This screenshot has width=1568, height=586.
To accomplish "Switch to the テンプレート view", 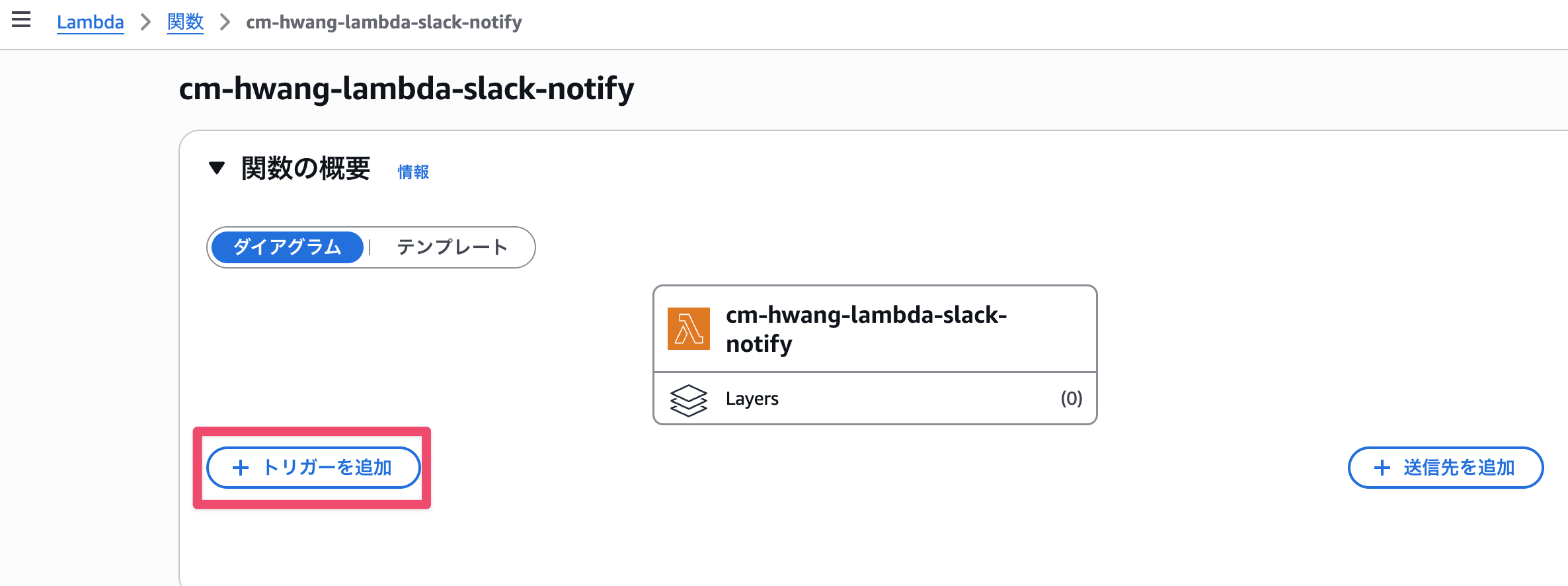I will pos(452,247).
